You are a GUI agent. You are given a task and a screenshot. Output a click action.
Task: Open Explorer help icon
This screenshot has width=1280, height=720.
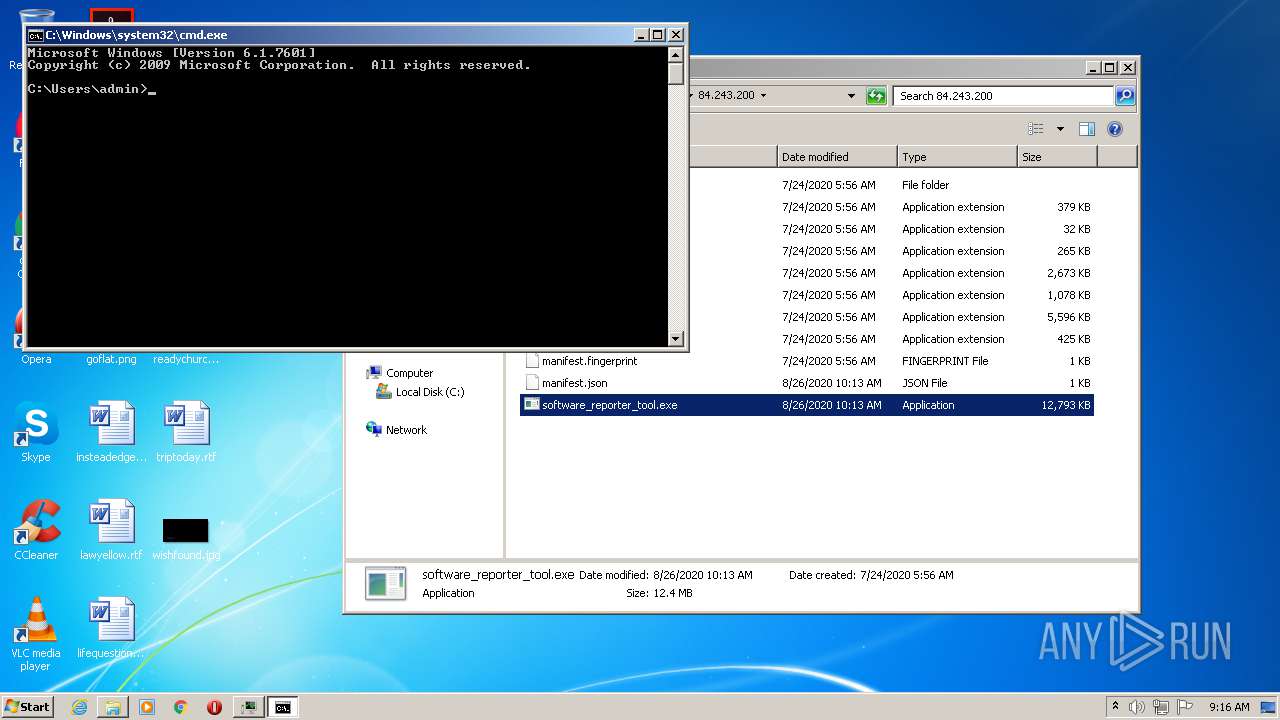[x=1115, y=129]
